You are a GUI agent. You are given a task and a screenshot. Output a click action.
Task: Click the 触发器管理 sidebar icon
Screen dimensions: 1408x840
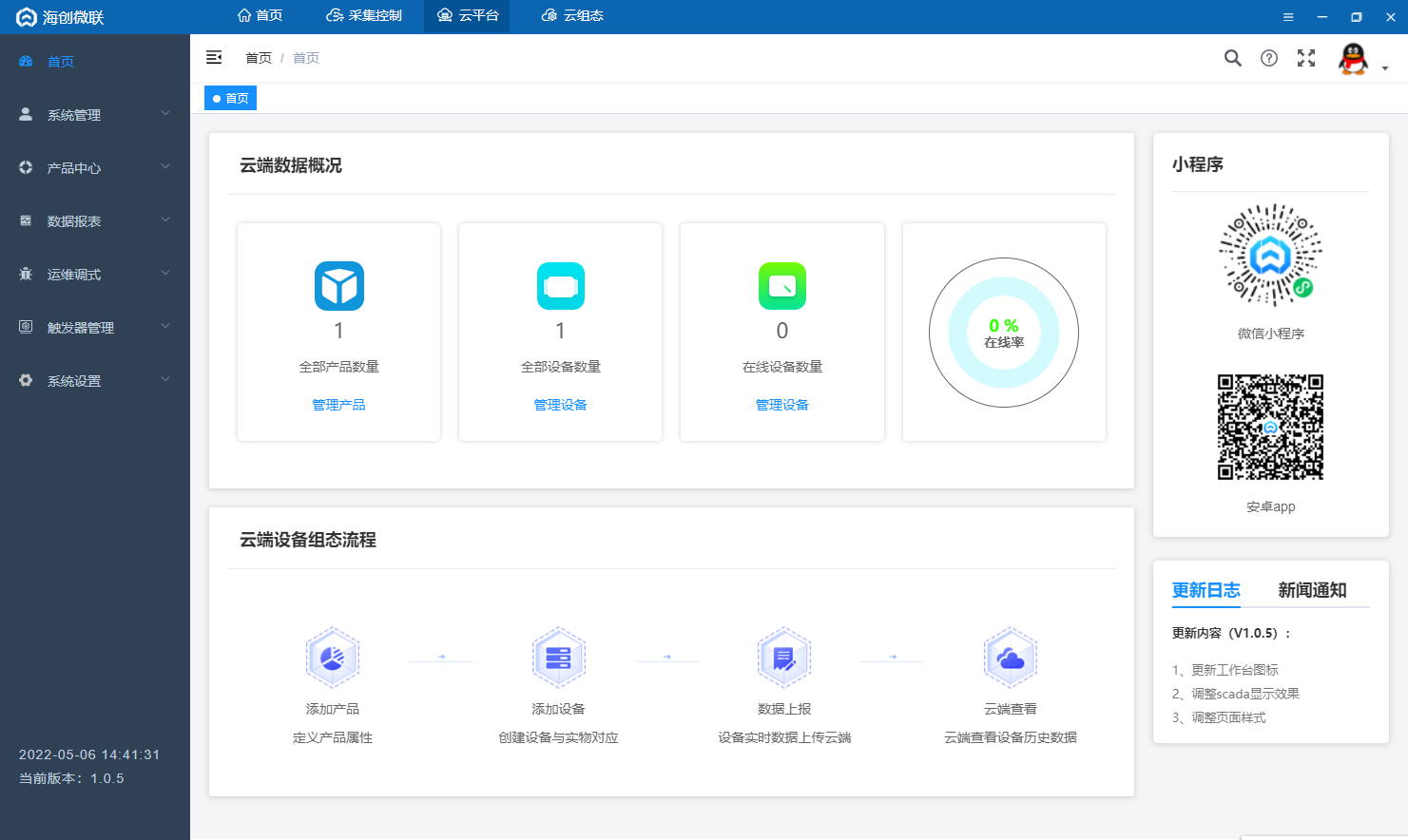(x=26, y=327)
